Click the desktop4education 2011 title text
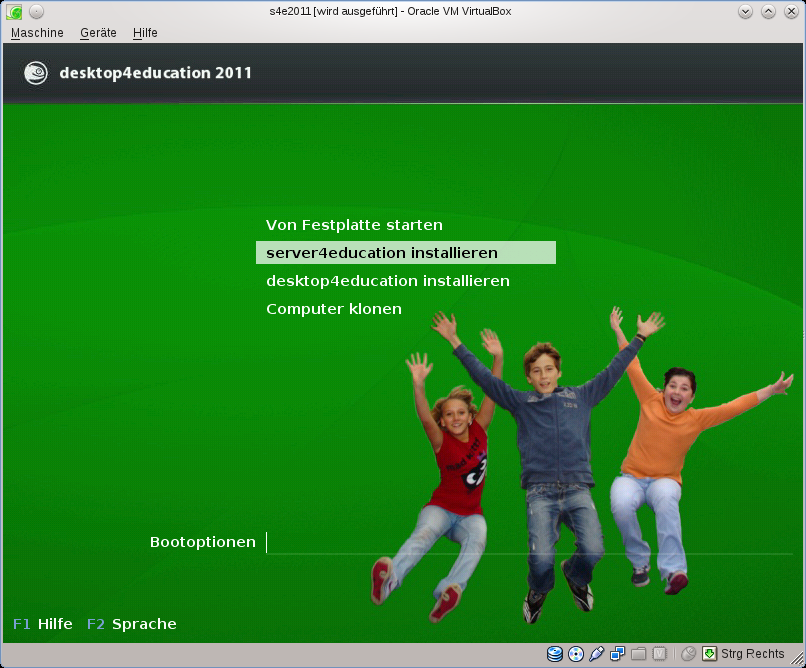The height and width of the screenshot is (668, 806). 156,73
